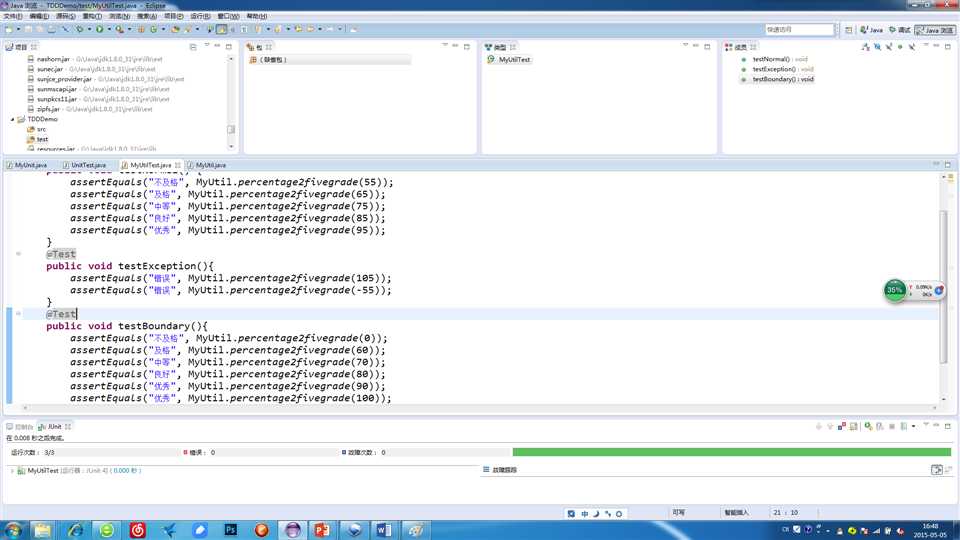Switch to the MyUnit.java editor tab

tap(26, 165)
